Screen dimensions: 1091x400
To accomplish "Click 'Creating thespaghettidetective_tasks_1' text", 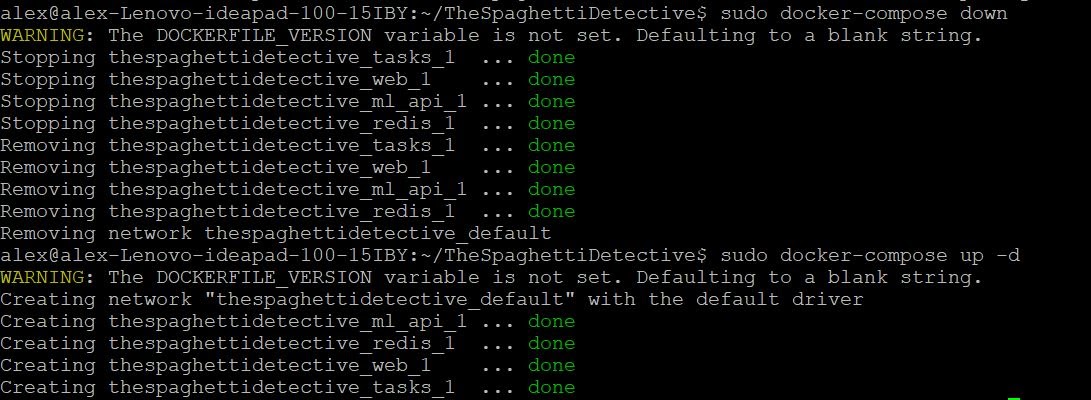I will 227,387.
